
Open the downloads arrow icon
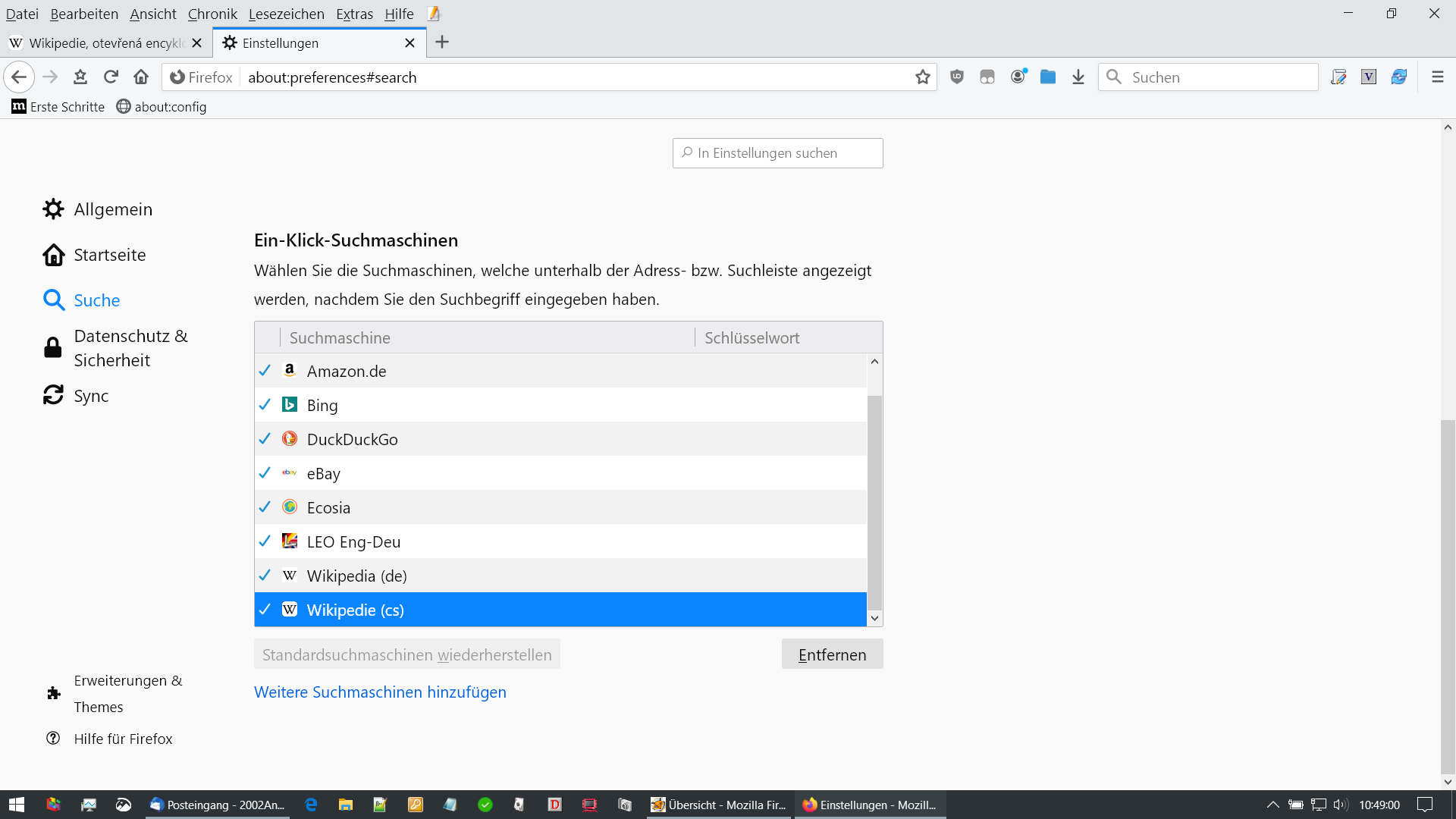click(x=1078, y=77)
